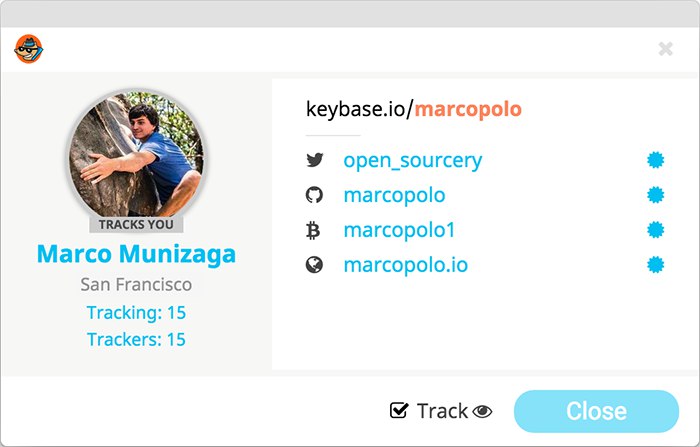Click the verified badge beside marcopolo1
Viewport: 700px width, 447px height.
point(656,230)
